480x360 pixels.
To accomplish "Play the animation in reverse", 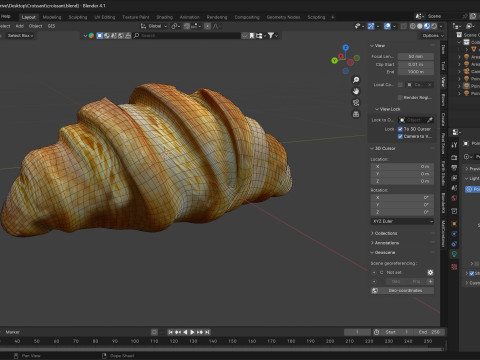I will click(185, 332).
